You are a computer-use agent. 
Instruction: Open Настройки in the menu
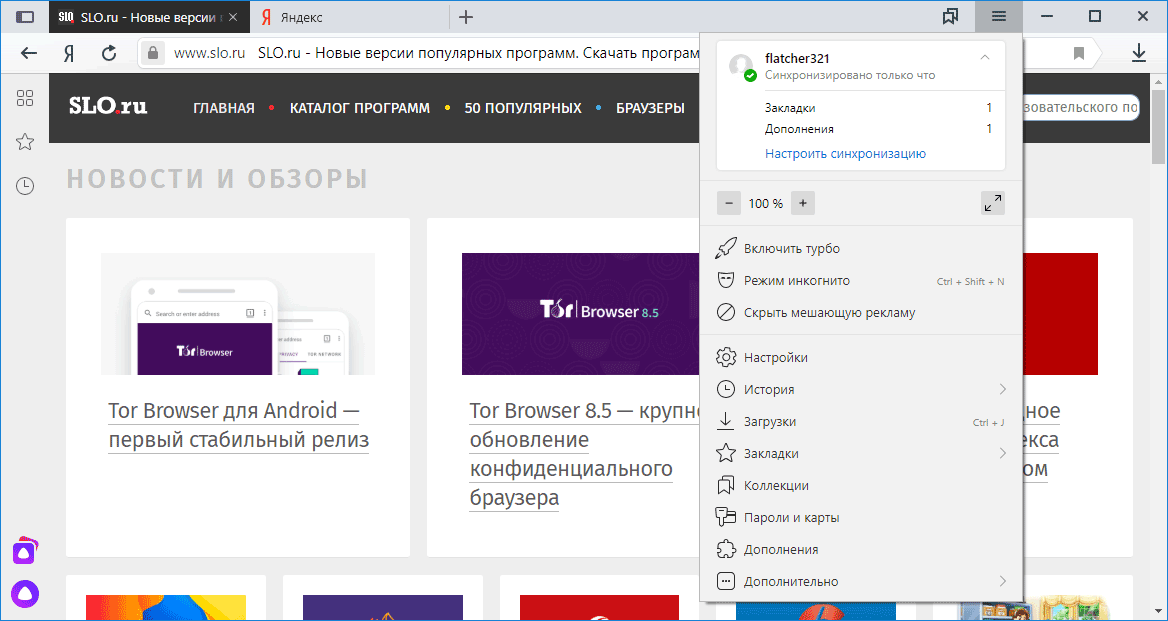(861, 357)
